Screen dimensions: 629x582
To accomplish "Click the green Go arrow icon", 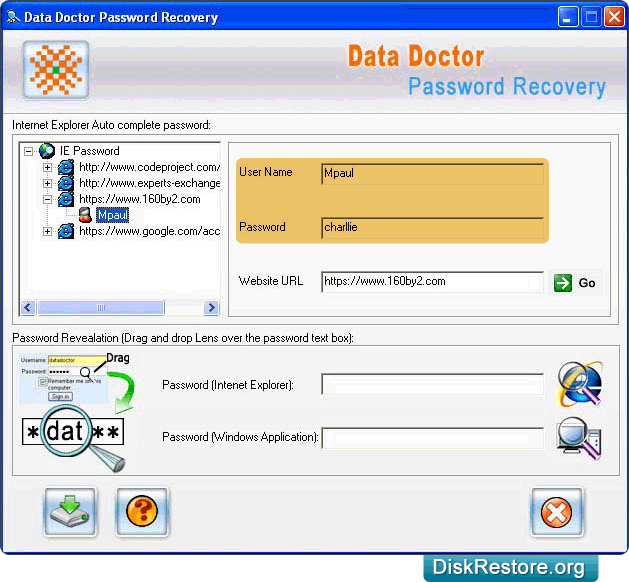I will [563, 283].
